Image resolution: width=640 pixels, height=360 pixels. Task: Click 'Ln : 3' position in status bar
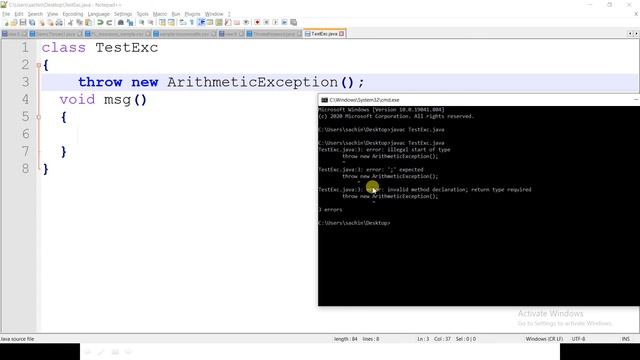click(x=423, y=339)
